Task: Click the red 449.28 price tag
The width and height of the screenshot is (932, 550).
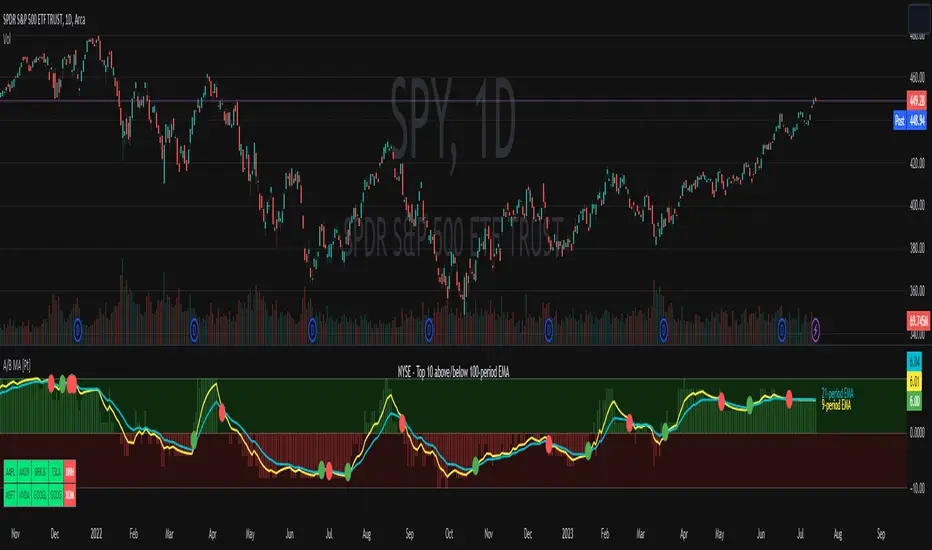Action: pos(917,99)
